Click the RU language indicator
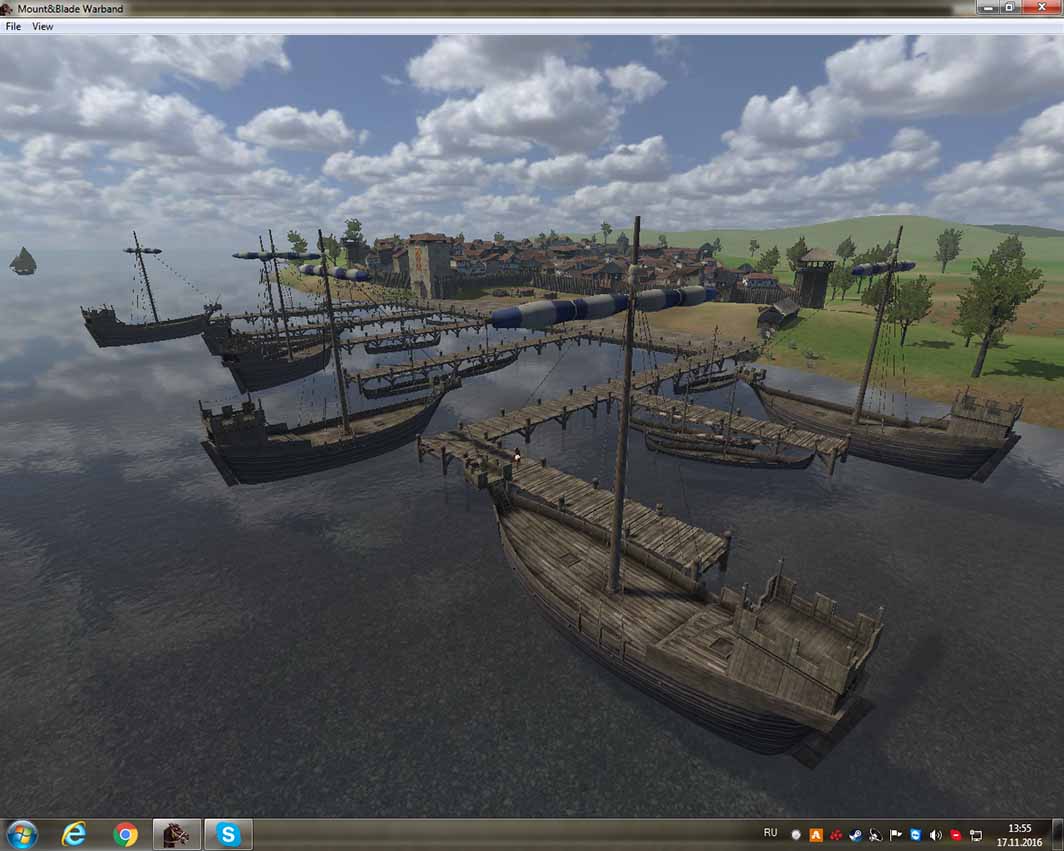This screenshot has width=1064, height=851. tap(770, 833)
